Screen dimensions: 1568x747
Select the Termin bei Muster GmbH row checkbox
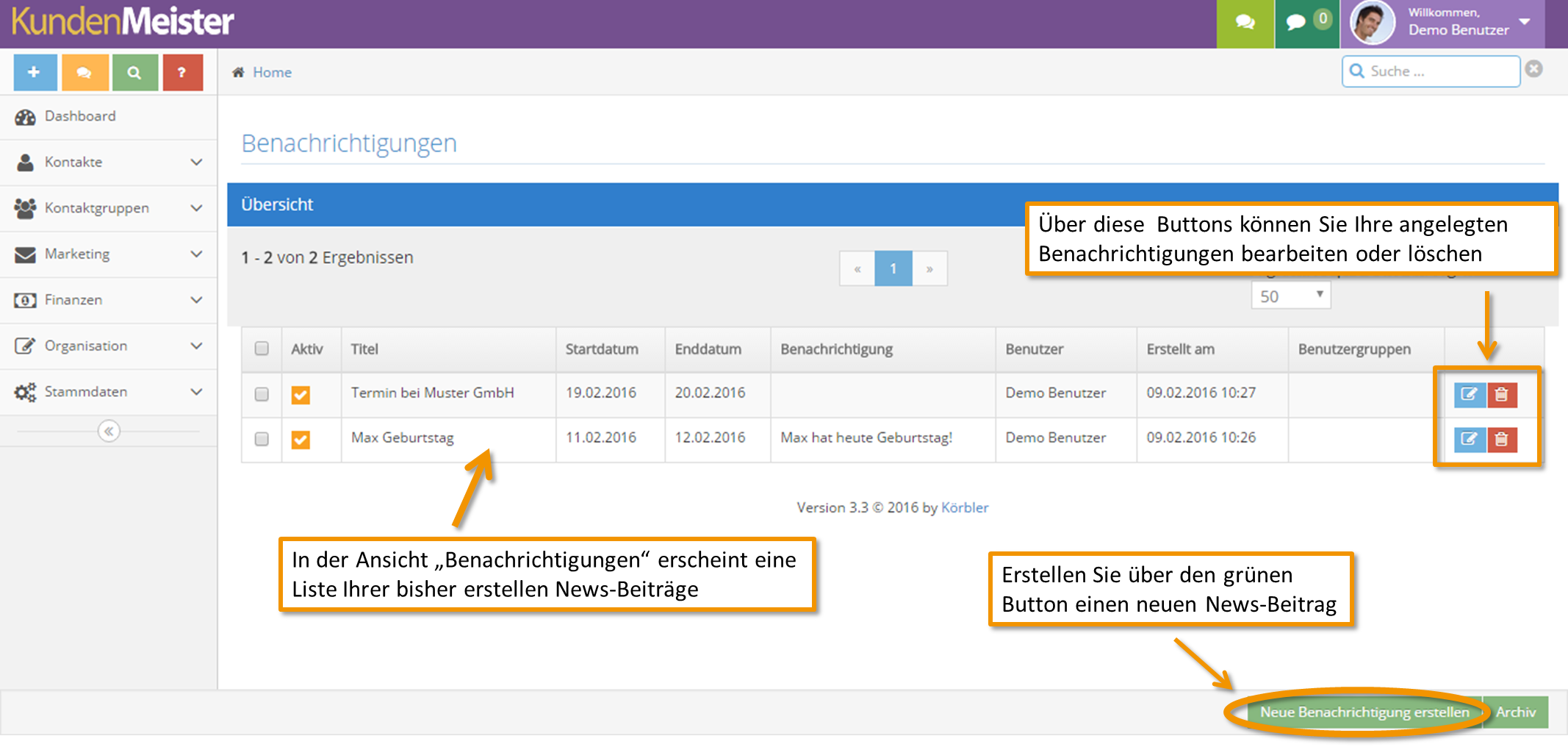click(x=262, y=394)
